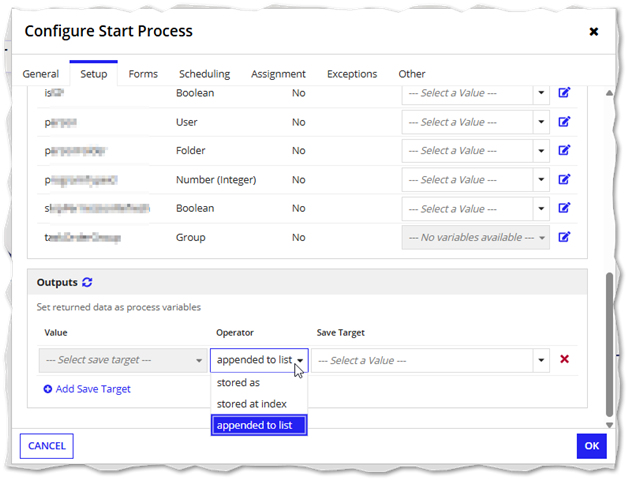This screenshot has width=628, height=480.
Task: Close the Configure Start Process dialog
Action: pyautogui.click(x=593, y=32)
